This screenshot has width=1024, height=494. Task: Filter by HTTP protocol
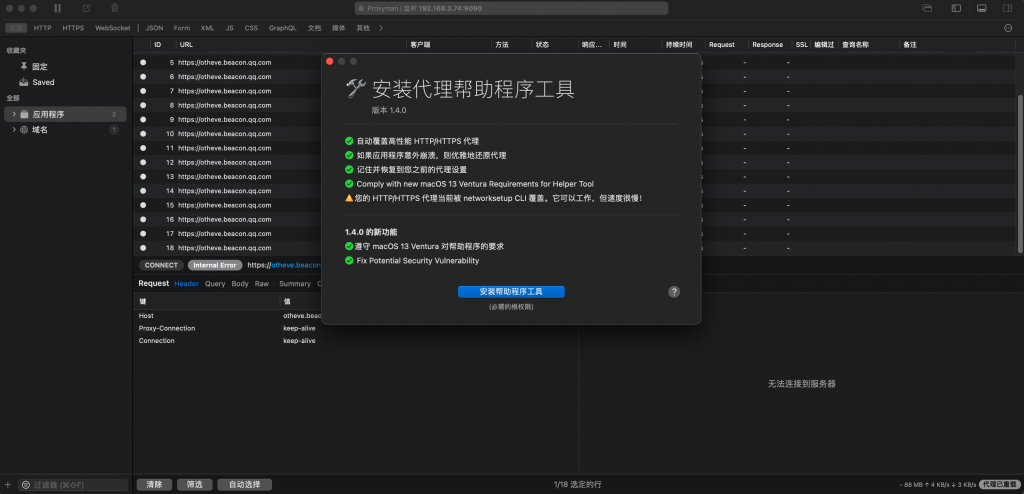point(42,28)
